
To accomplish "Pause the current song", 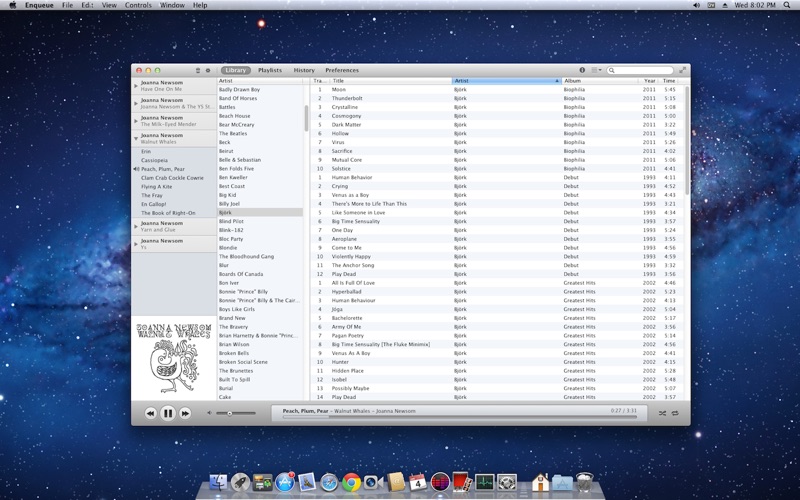I will [167, 413].
